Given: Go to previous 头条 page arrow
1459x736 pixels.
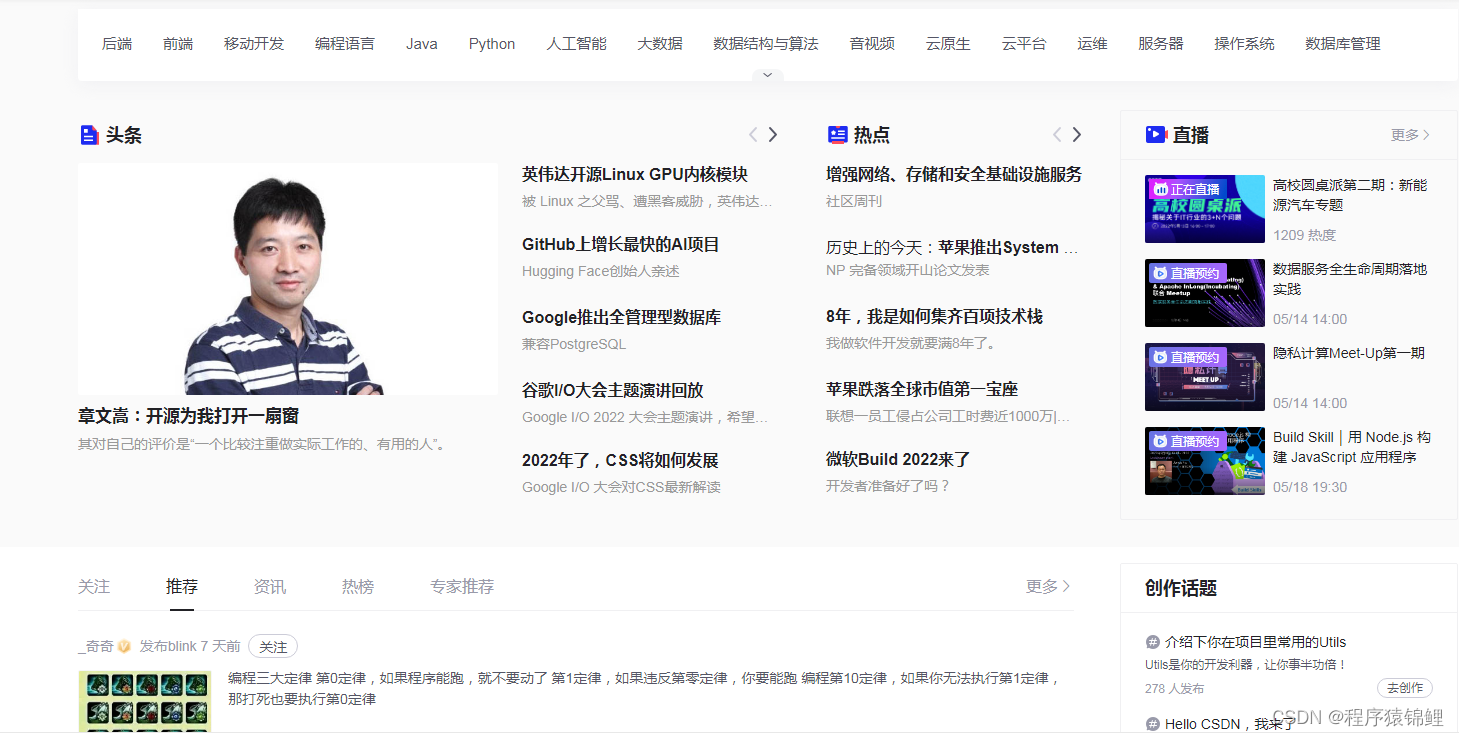Looking at the screenshot, I should pyautogui.click(x=753, y=135).
